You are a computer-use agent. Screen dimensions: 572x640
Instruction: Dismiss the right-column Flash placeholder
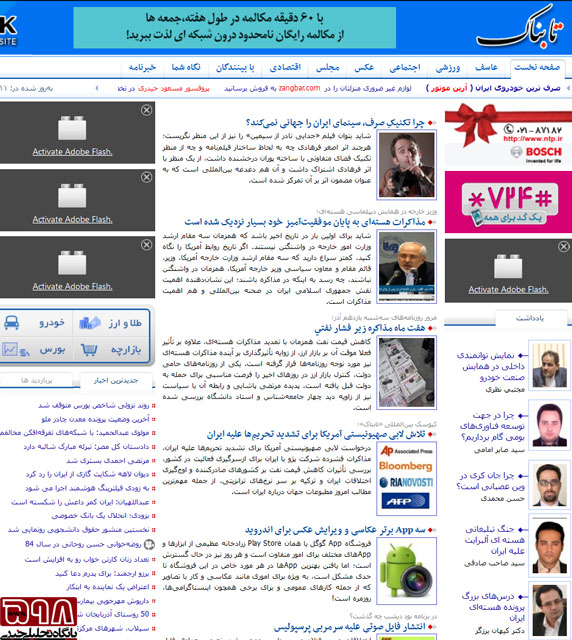[x=564, y=247]
